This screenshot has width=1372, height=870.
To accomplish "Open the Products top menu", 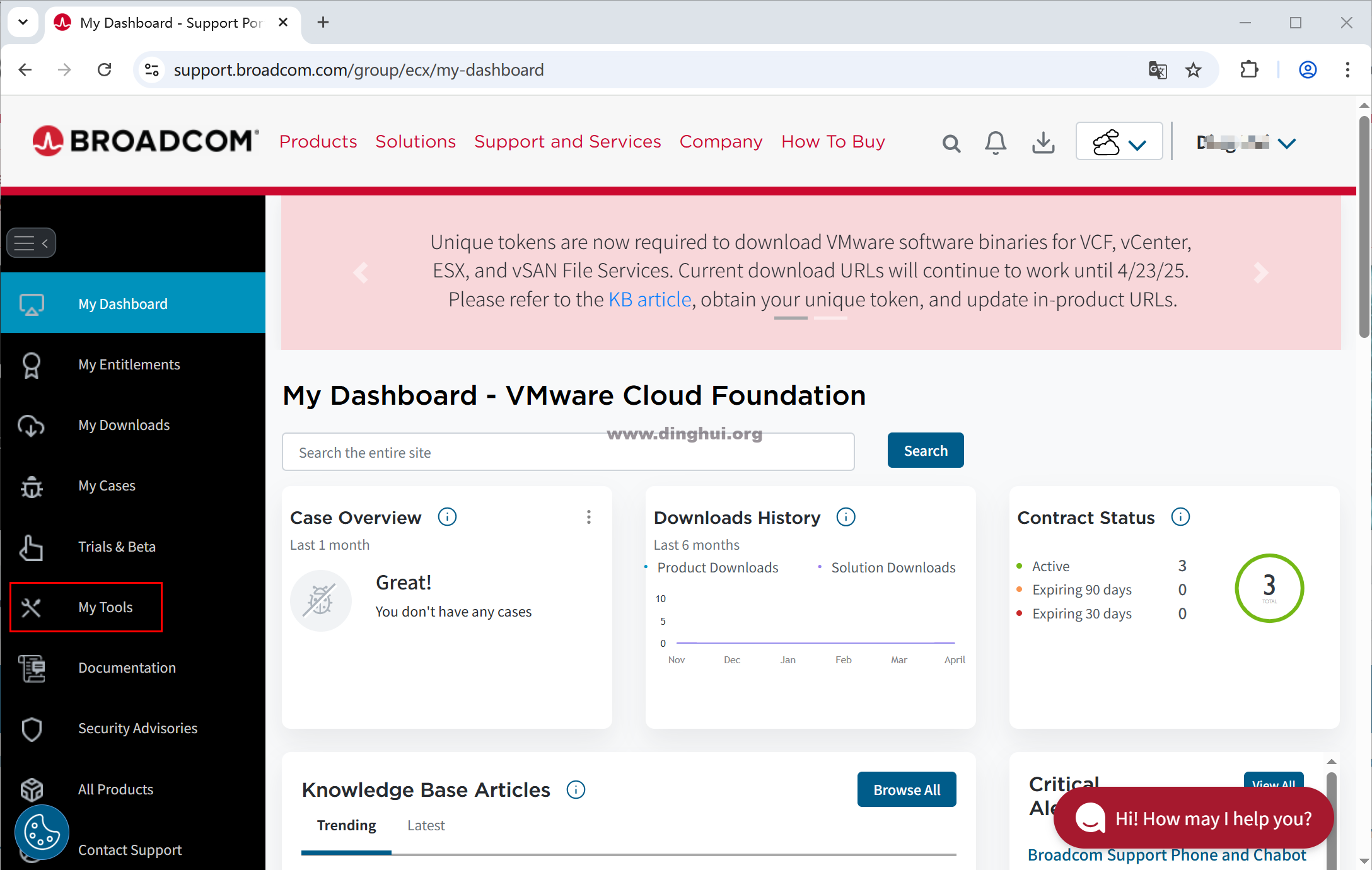I will [x=318, y=141].
